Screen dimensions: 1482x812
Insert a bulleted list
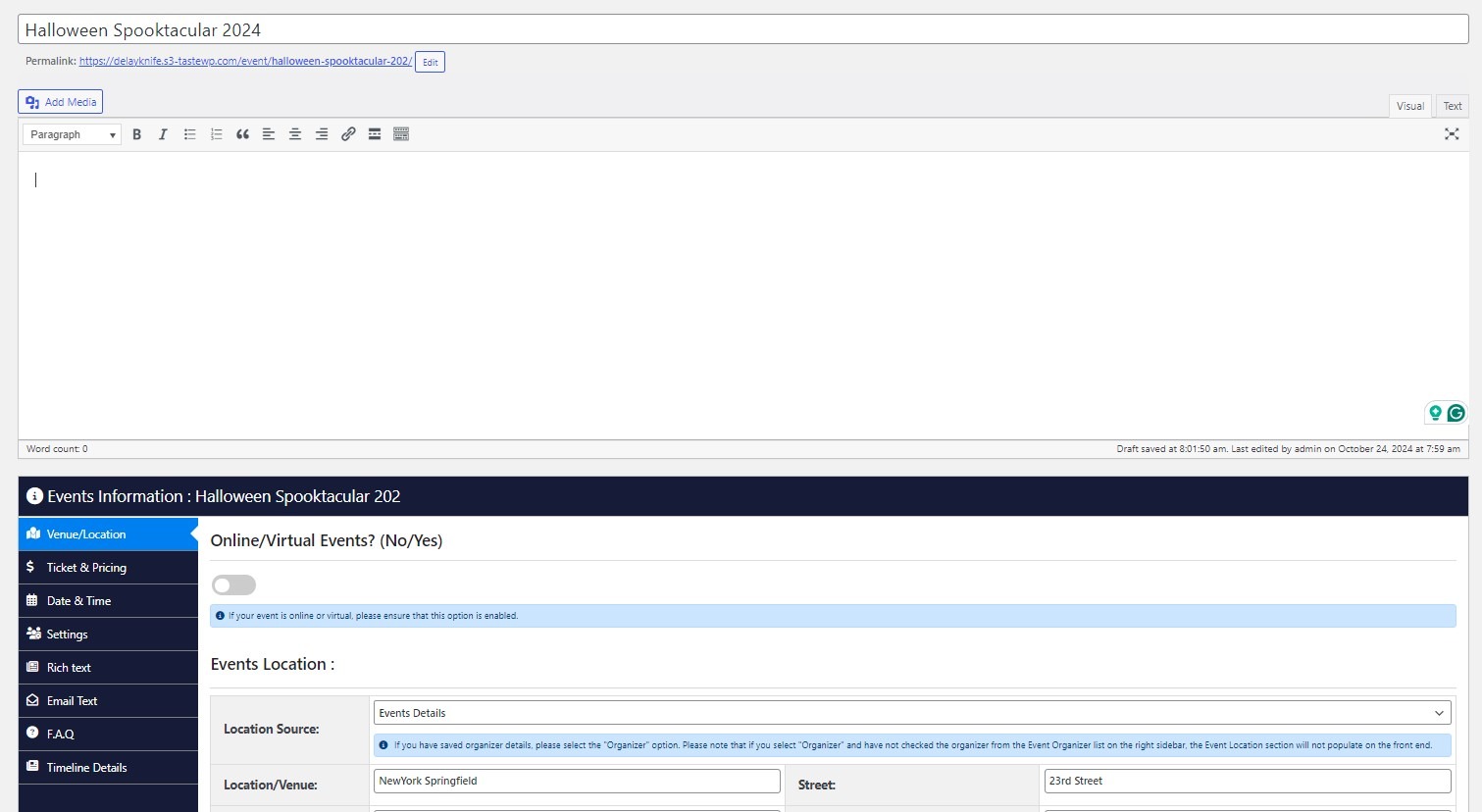pos(190,134)
